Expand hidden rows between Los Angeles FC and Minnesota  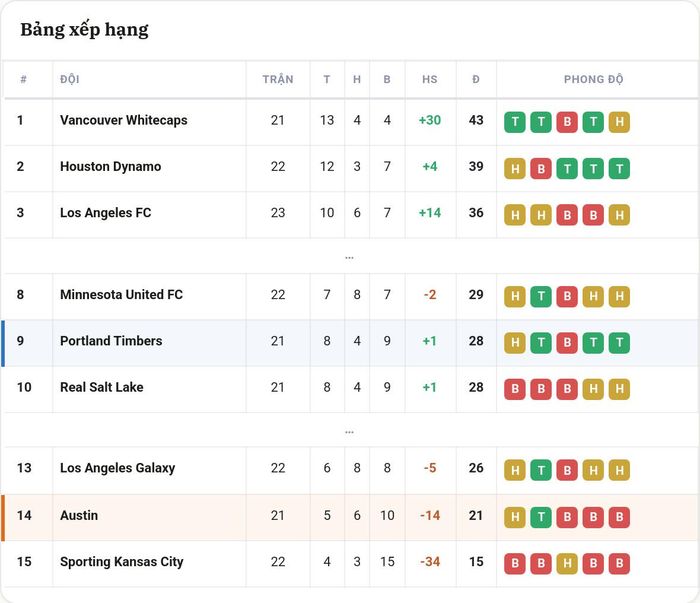click(350, 257)
